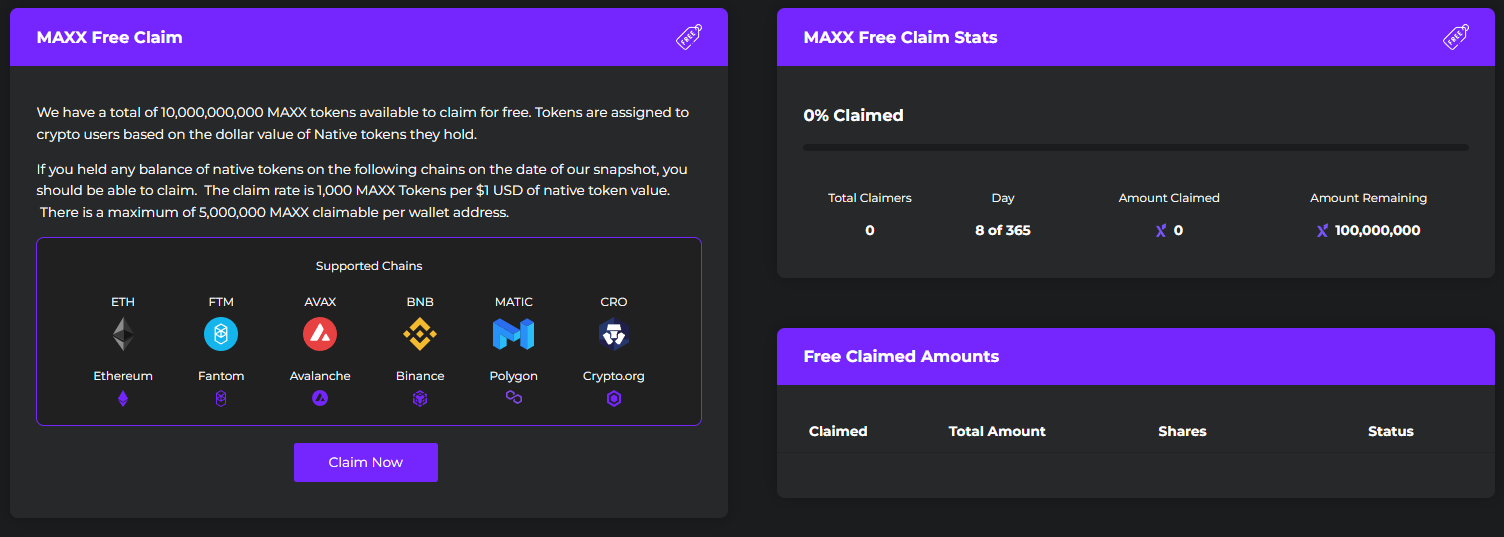1504x537 pixels.
Task: Click the free tag icon in MAXX Free Claim header
Action: 689,37
